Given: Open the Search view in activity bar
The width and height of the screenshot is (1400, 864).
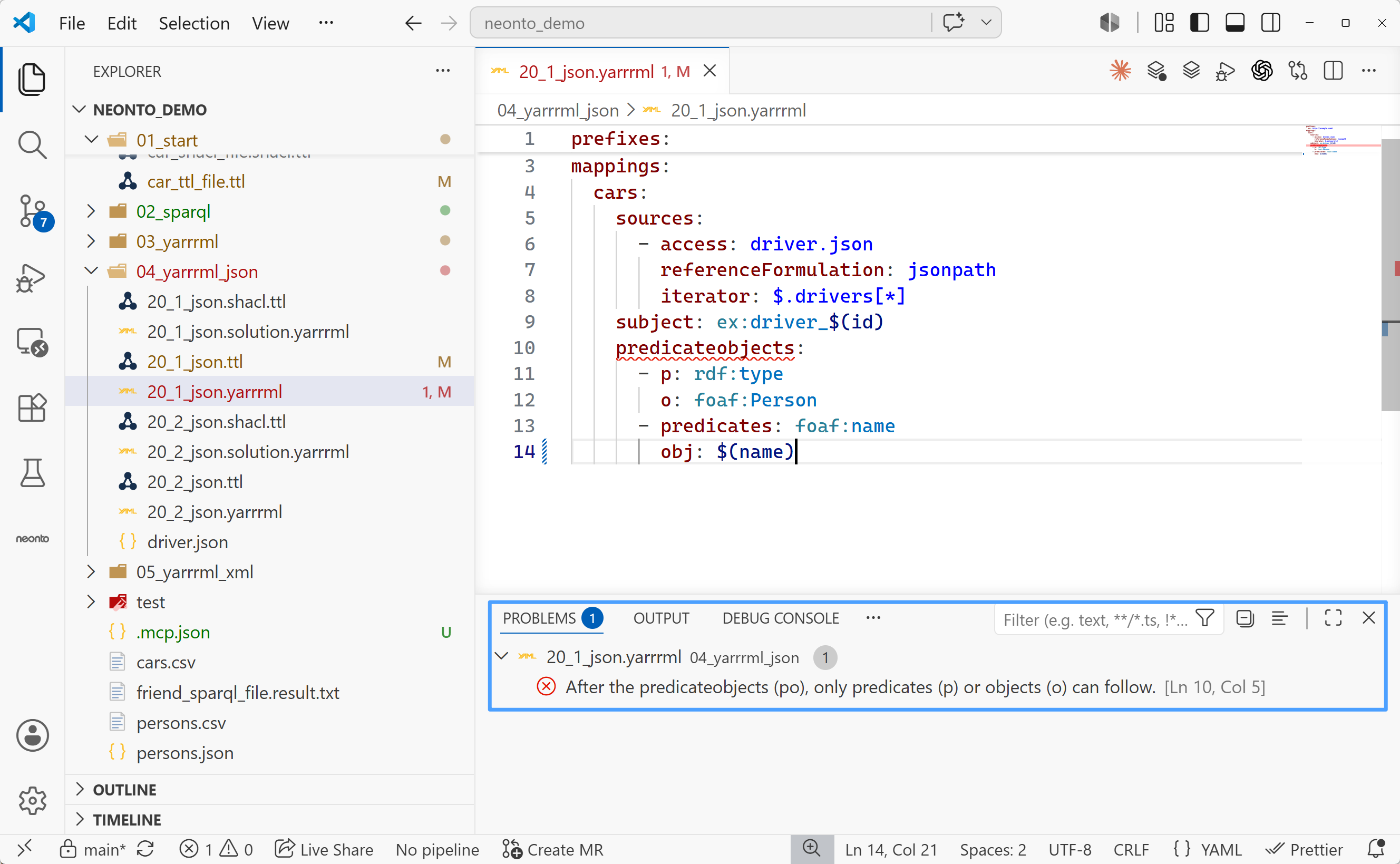Looking at the screenshot, I should [32, 145].
